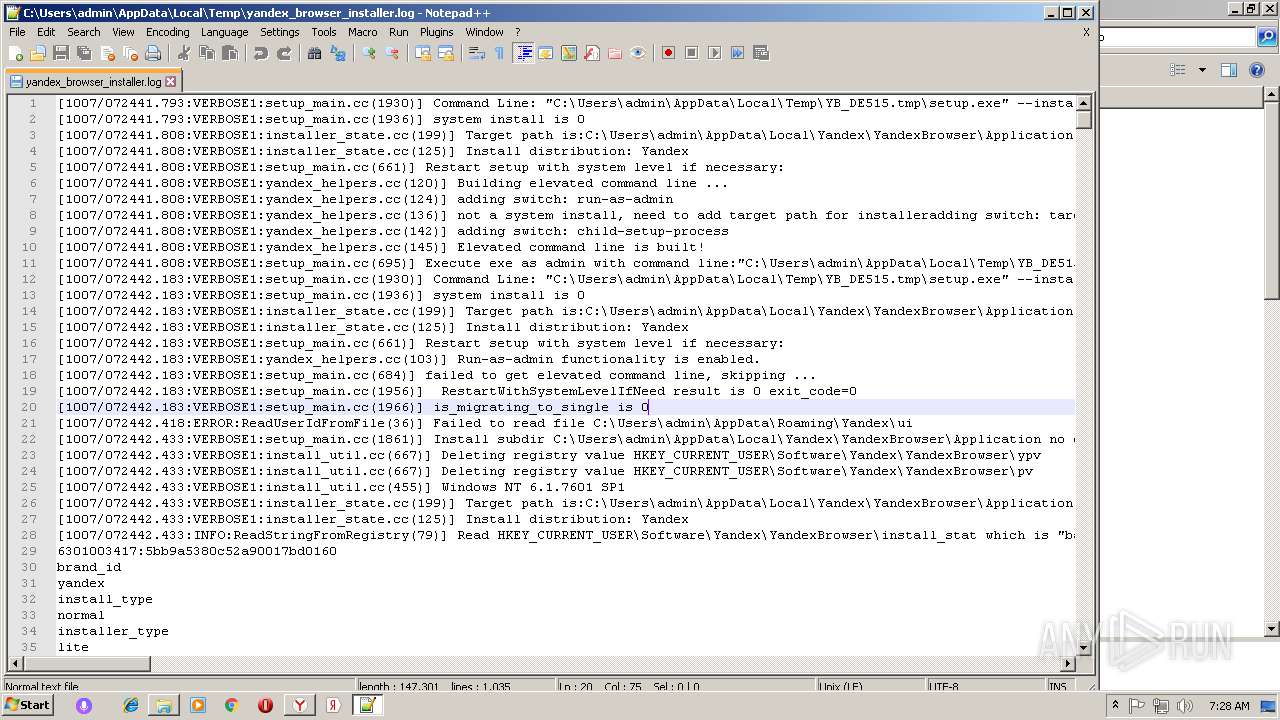
Task: Click the Copy toolbar icon
Action: click(x=206, y=53)
